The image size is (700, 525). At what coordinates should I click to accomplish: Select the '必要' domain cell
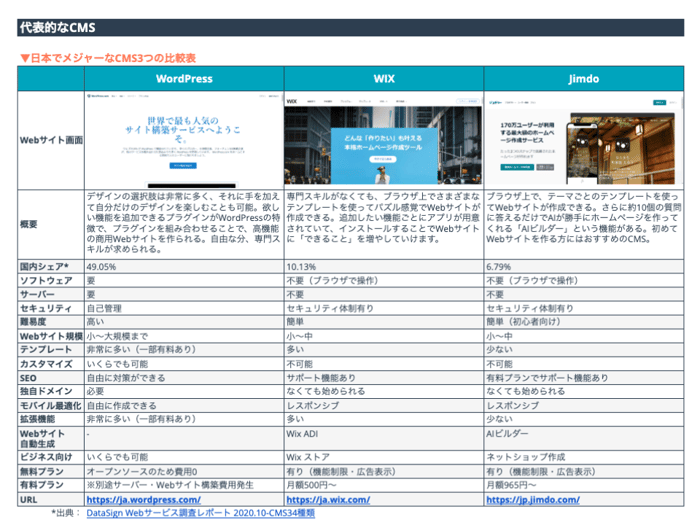[x=95, y=391]
